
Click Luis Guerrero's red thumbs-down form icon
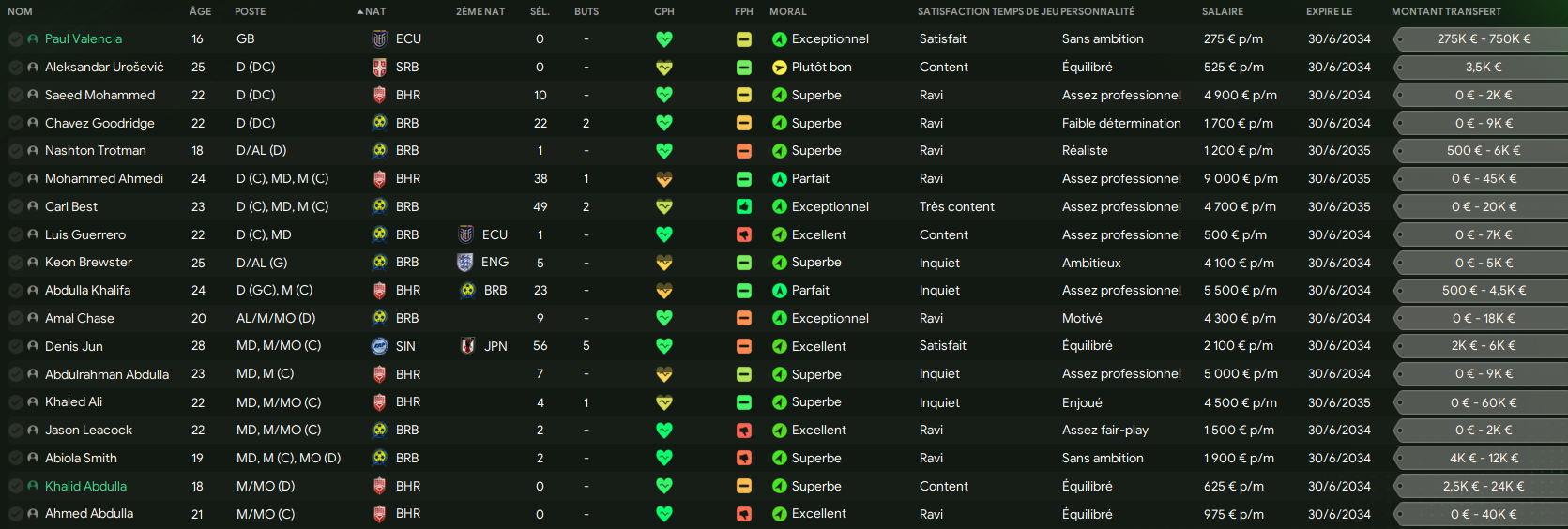pyautogui.click(x=744, y=234)
